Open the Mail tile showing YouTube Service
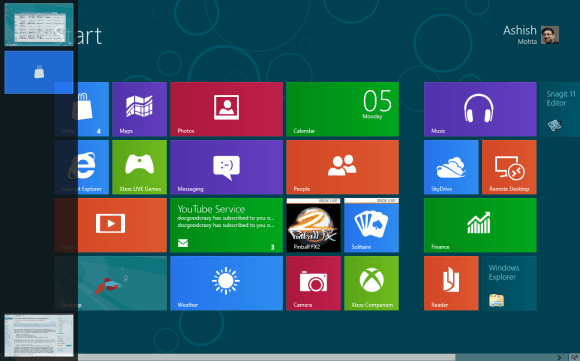 coord(226,225)
